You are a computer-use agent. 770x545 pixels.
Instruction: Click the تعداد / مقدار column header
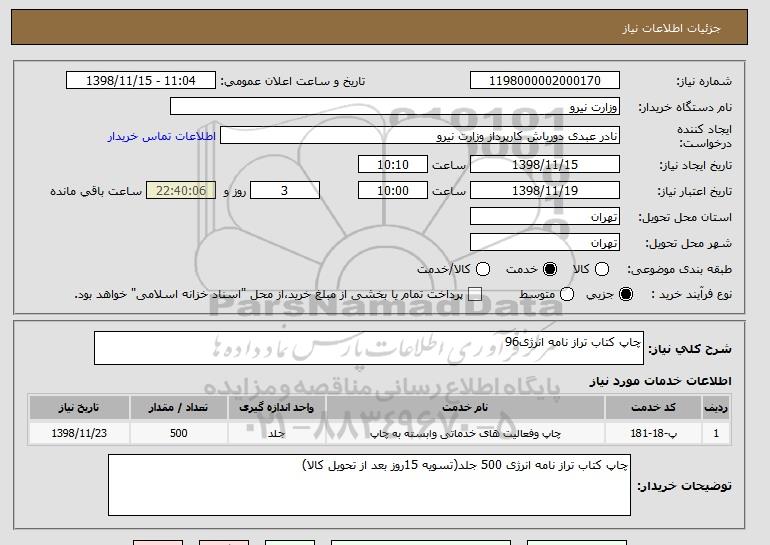[x=178, y=408]
